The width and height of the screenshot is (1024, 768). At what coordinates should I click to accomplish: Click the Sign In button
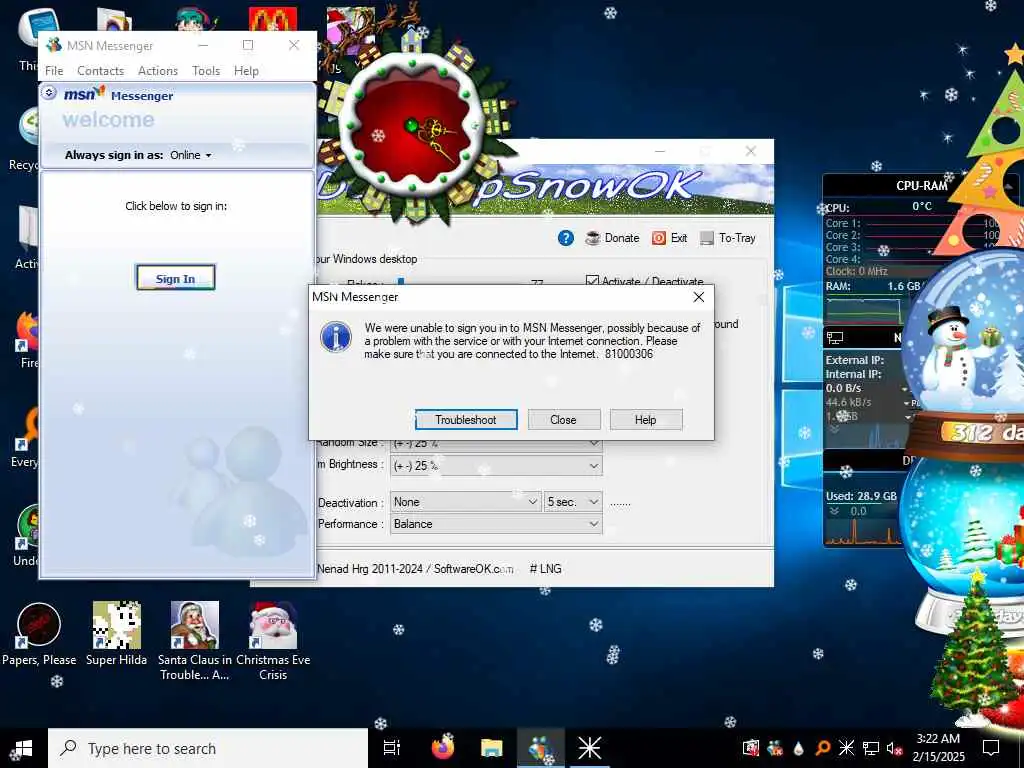[x=175, y=278]
